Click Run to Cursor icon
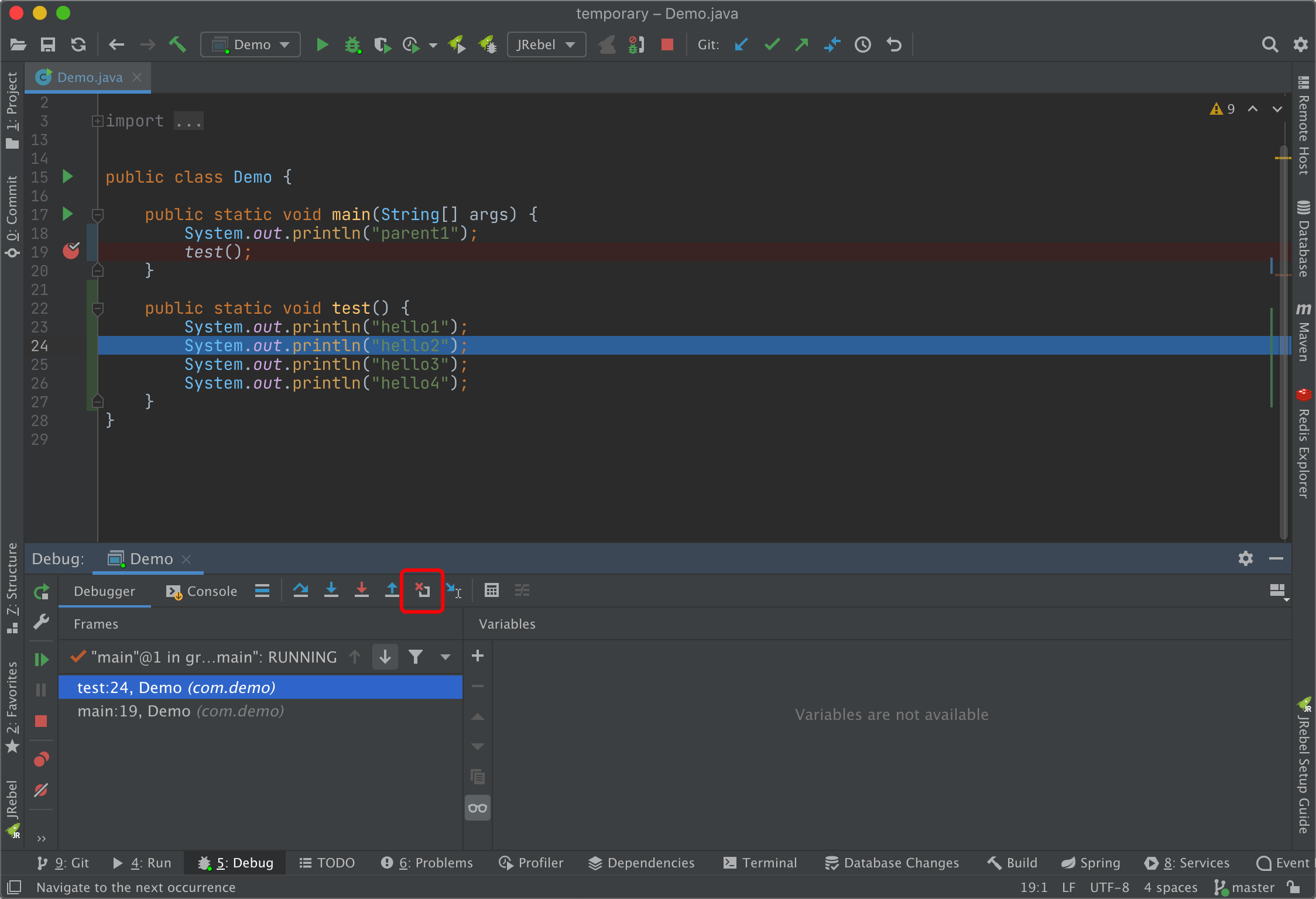The width and height of the screenshot is (1316, 899). coord(454,590)
